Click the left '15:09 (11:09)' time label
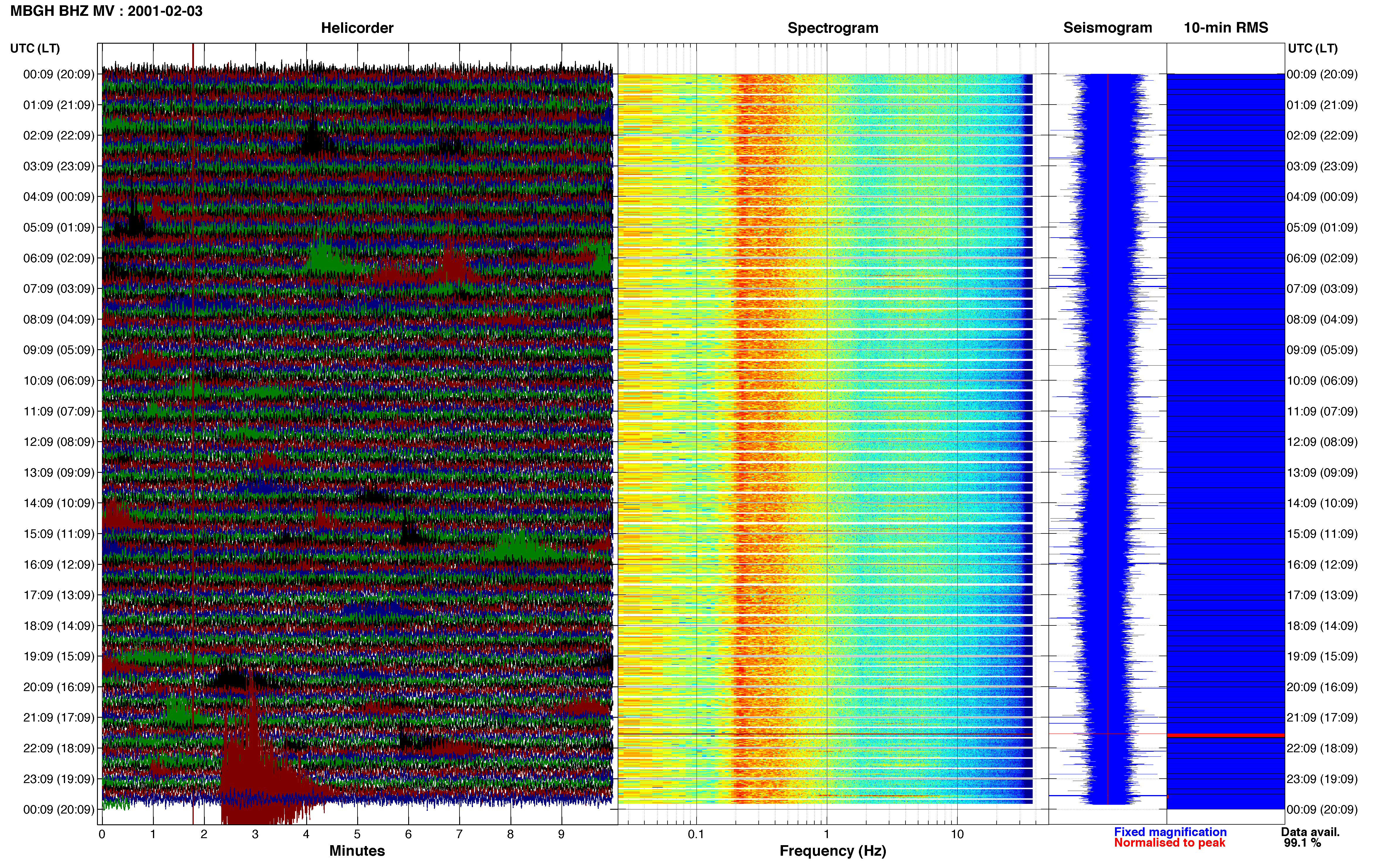The height and width of the screenshot is (868, 1389). (x=59, y=534)
